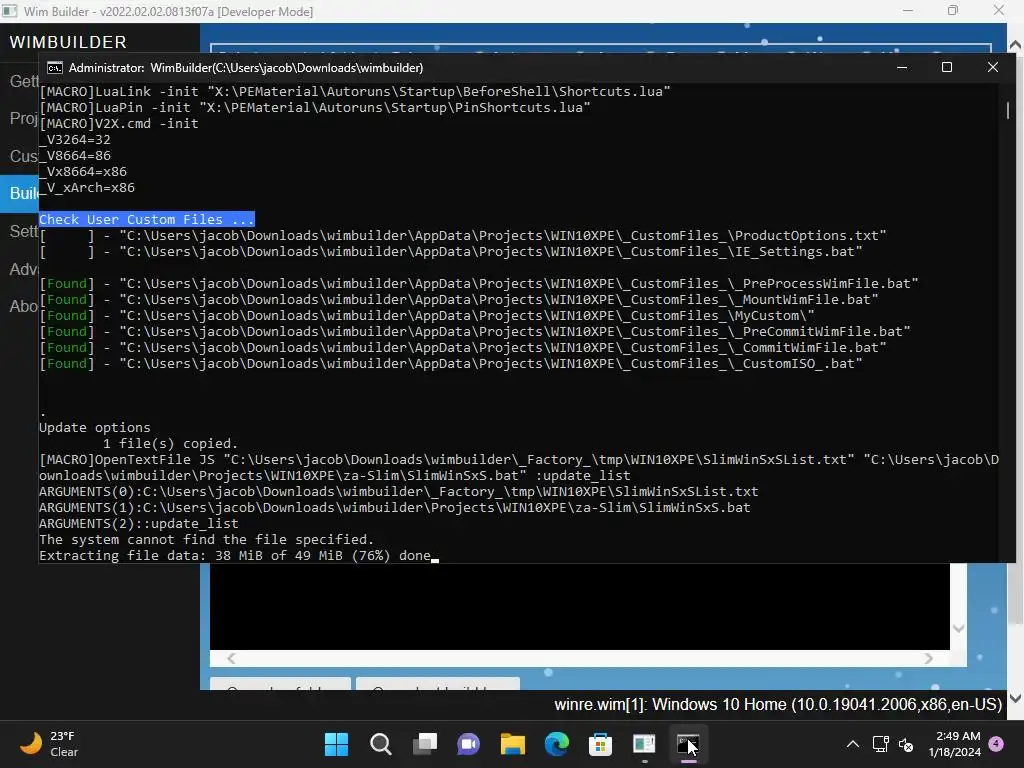Maximize the Administrator console window
Screen dimensions: 1024x768
(947, 67)
